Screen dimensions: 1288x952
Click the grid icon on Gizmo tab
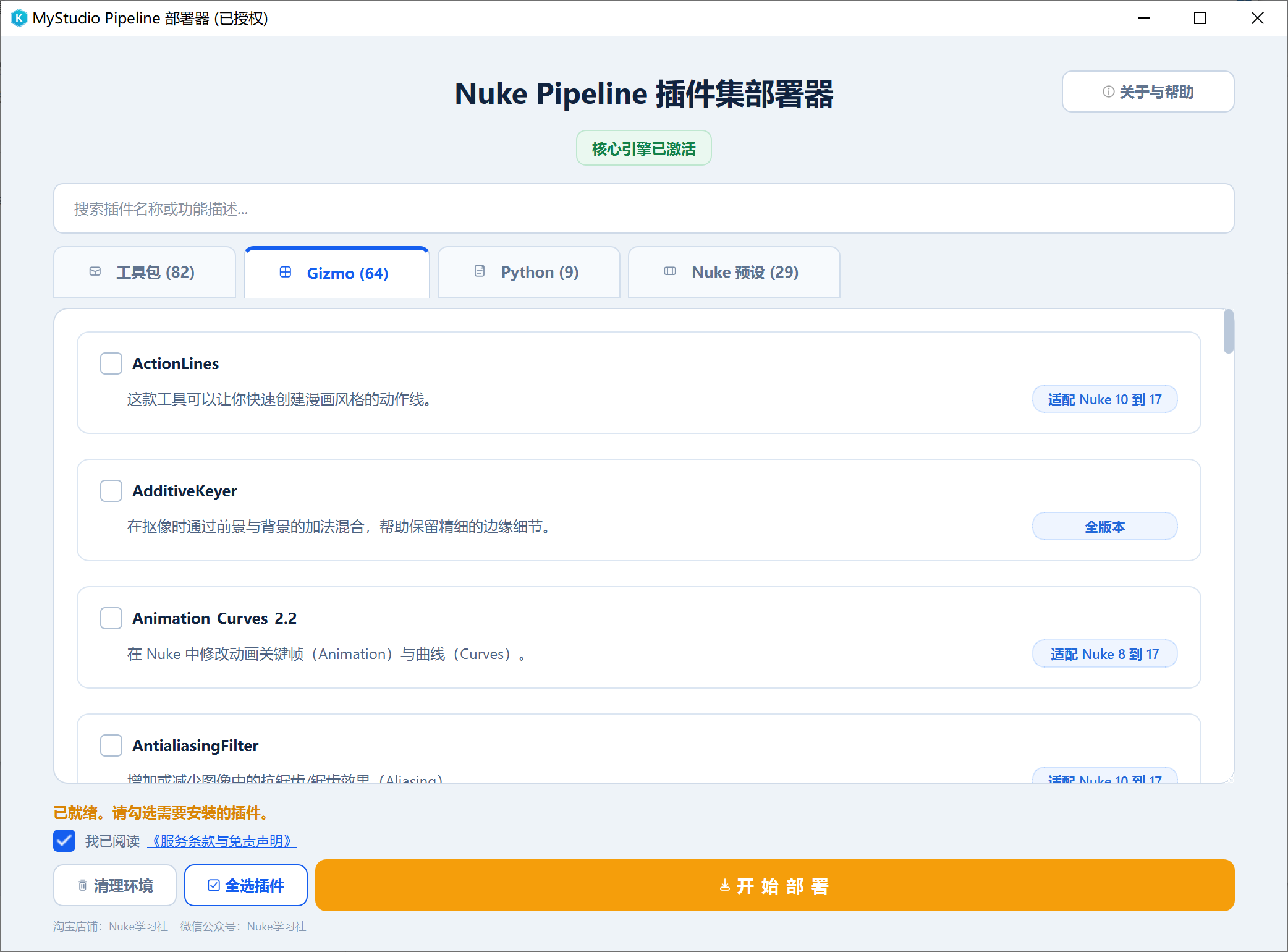[x=286, y=272]
